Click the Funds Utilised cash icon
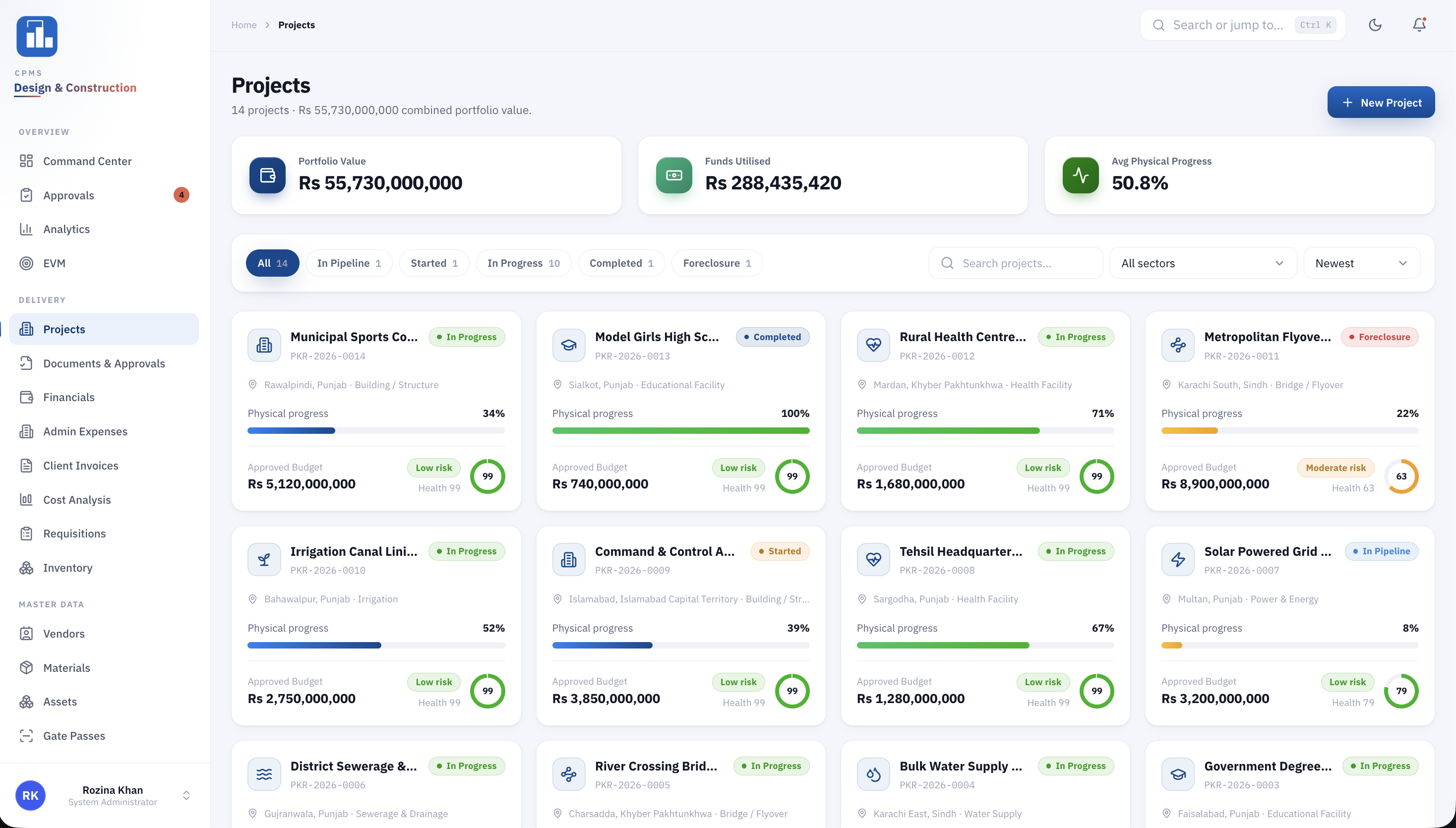1456x828 pixels. coord(674,175)
